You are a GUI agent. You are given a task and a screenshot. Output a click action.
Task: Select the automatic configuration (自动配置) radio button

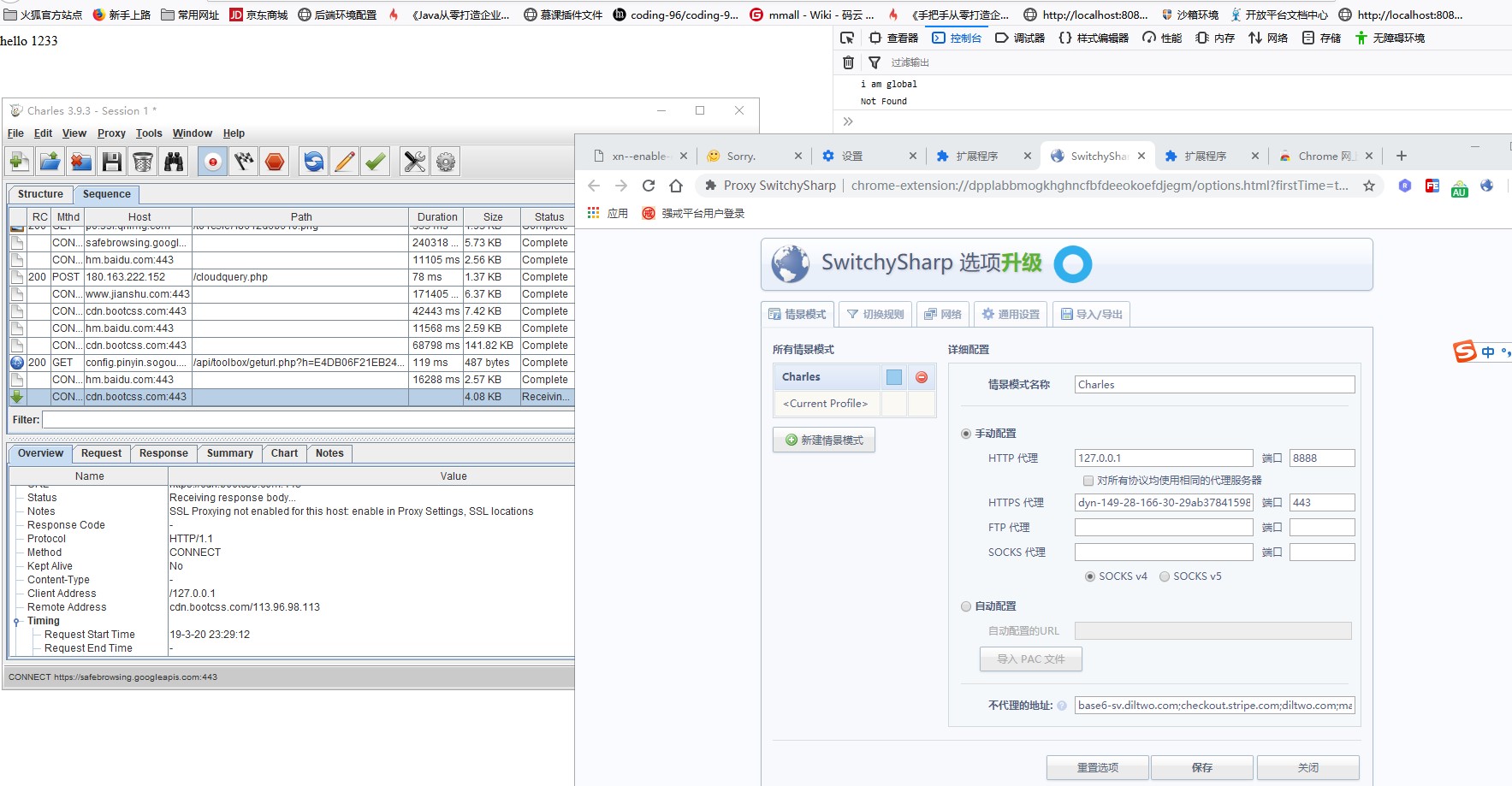coord(966,606)
